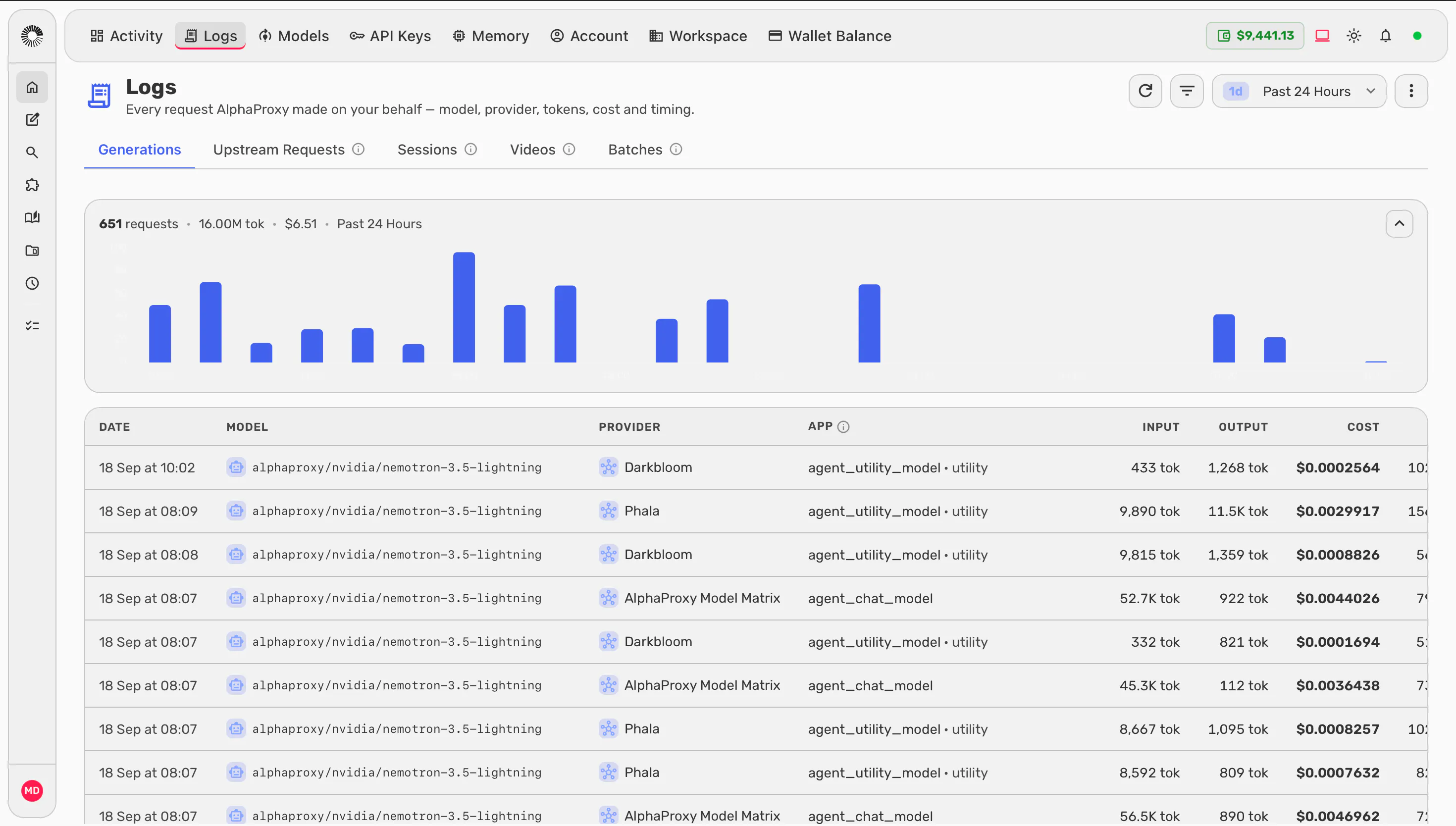Open the notifications bell
Image resolution: width=1456 pixels, height=826 pixels.
(x=1386, y=36)
